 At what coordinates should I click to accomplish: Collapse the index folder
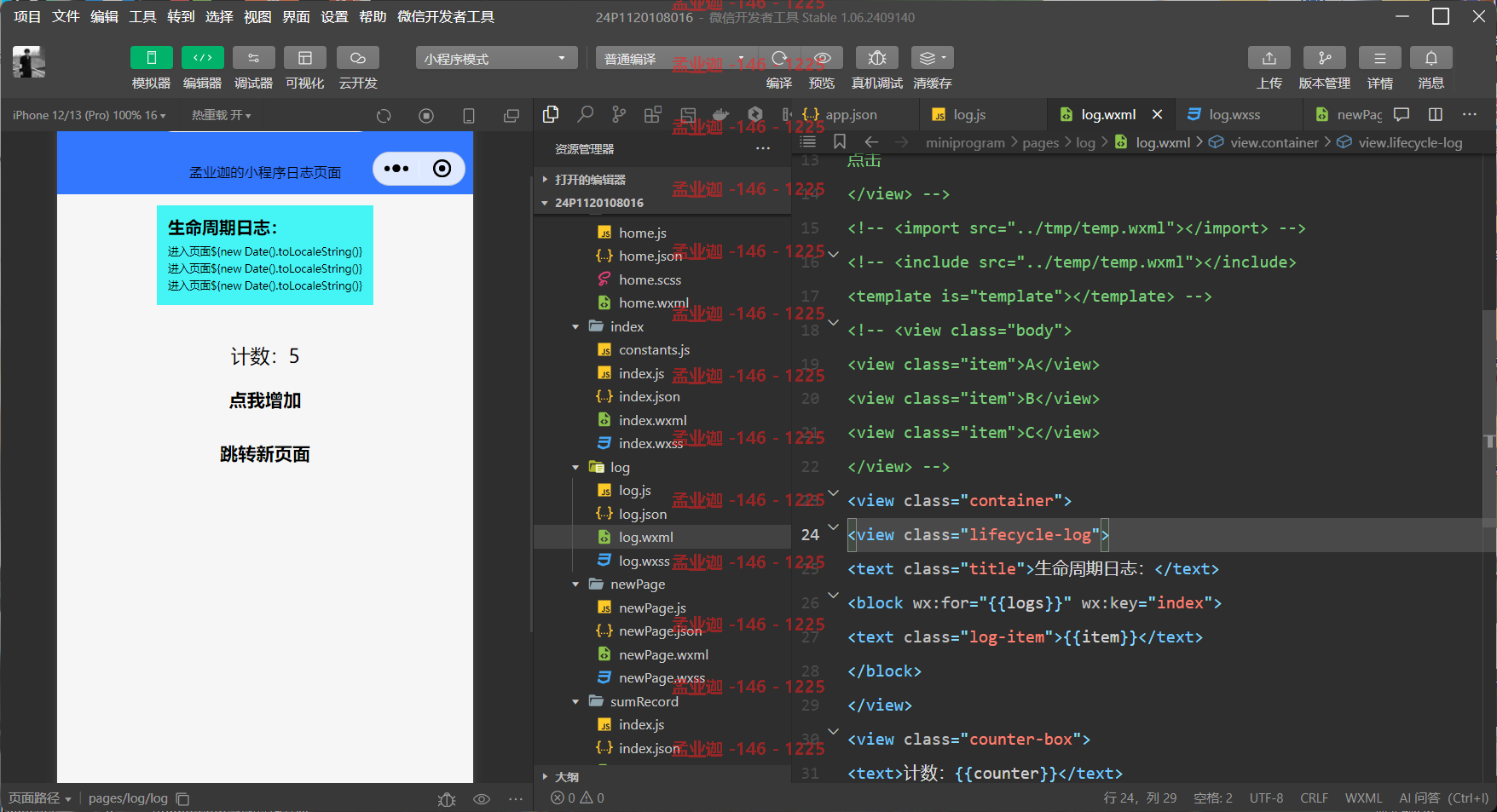tap(662, 326)
